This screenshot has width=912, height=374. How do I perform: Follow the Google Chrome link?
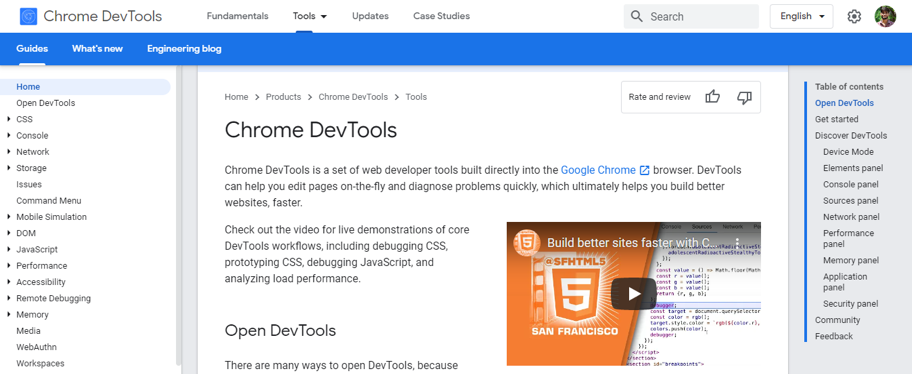(598, 170)
